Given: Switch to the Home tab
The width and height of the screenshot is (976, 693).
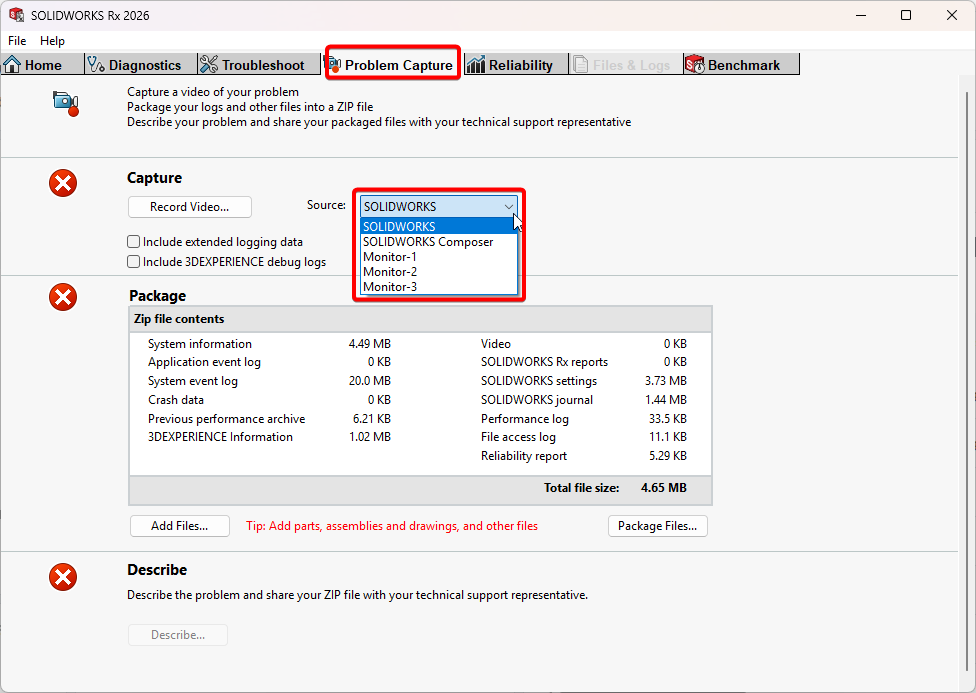Looking at the screenshot, I should point(42,64).
